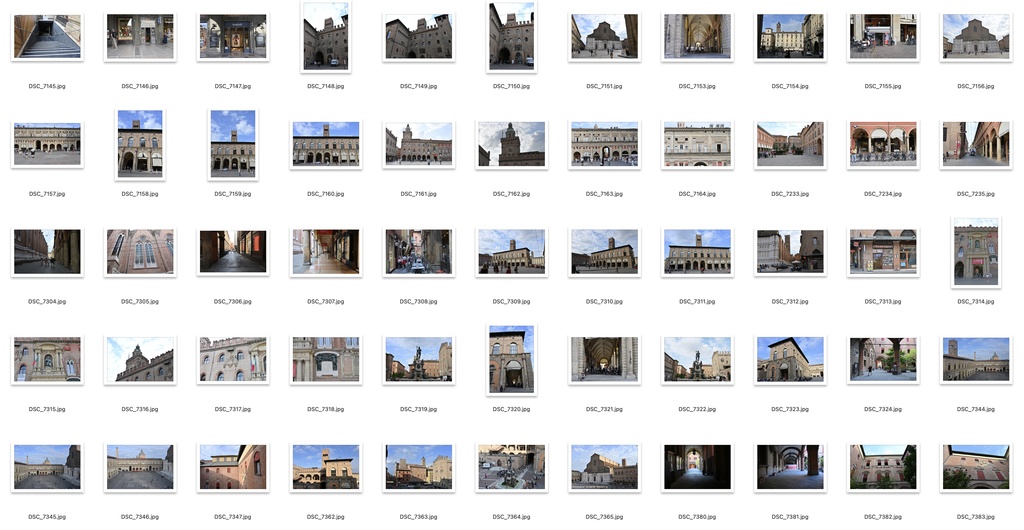This screenshot has height=530, width=1024.
Task: Click the DSC_7155.jpg label text
Action: pyautogui.click(x=883, y=86)
